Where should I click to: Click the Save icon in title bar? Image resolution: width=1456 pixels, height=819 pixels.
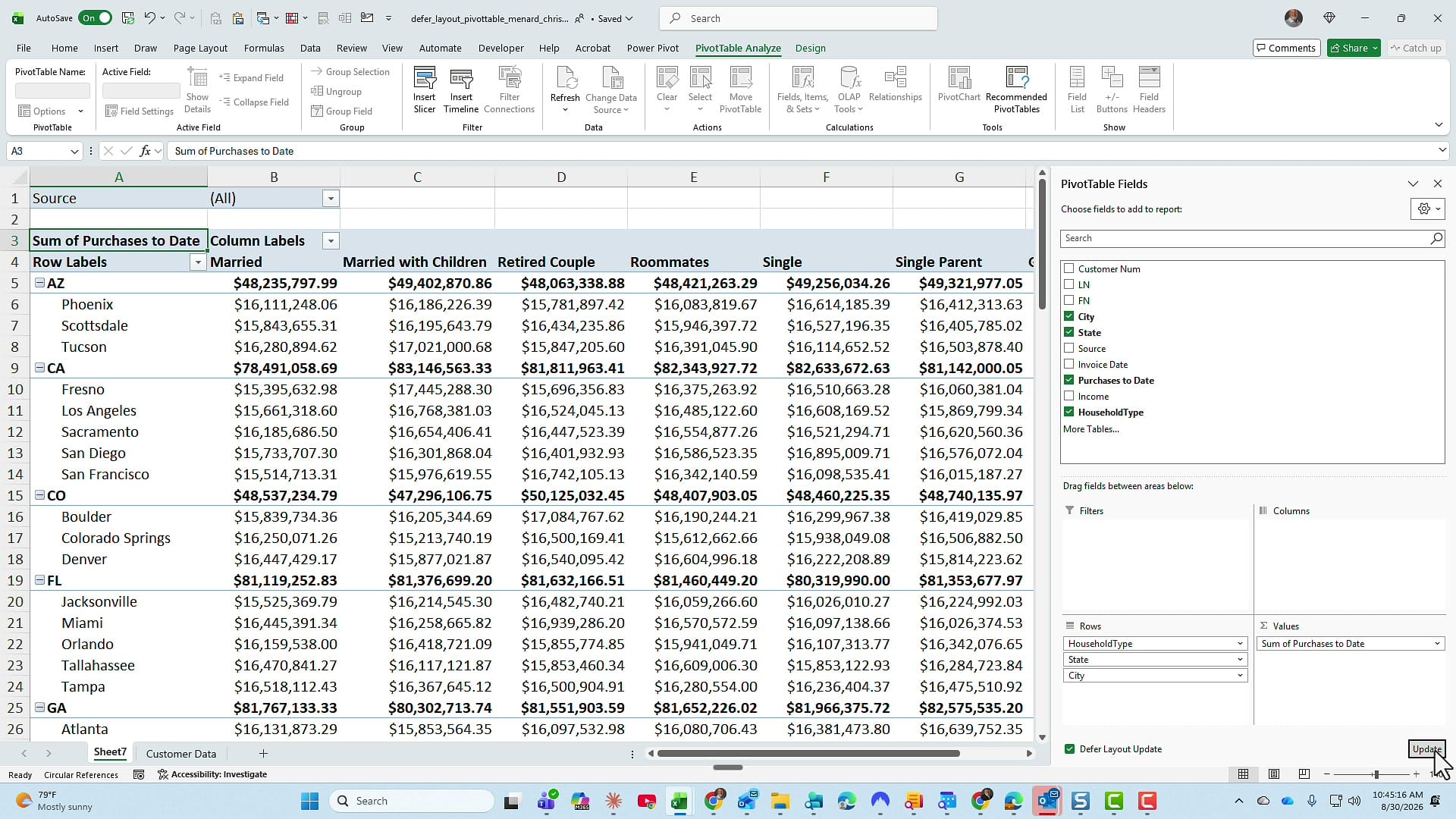(128, 18)
